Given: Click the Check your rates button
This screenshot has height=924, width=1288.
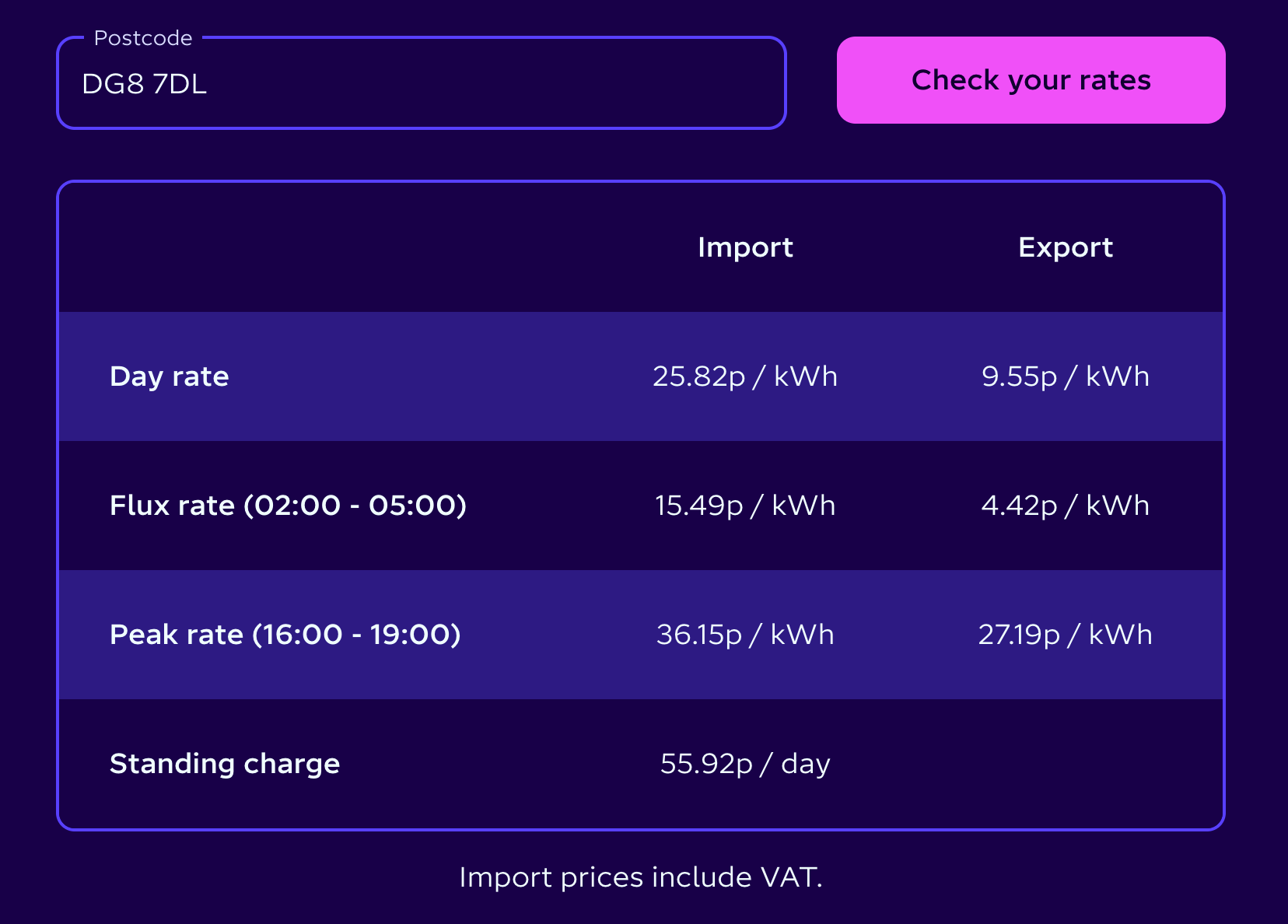Looking at the screenshot, I should [x=1031, y=80].
